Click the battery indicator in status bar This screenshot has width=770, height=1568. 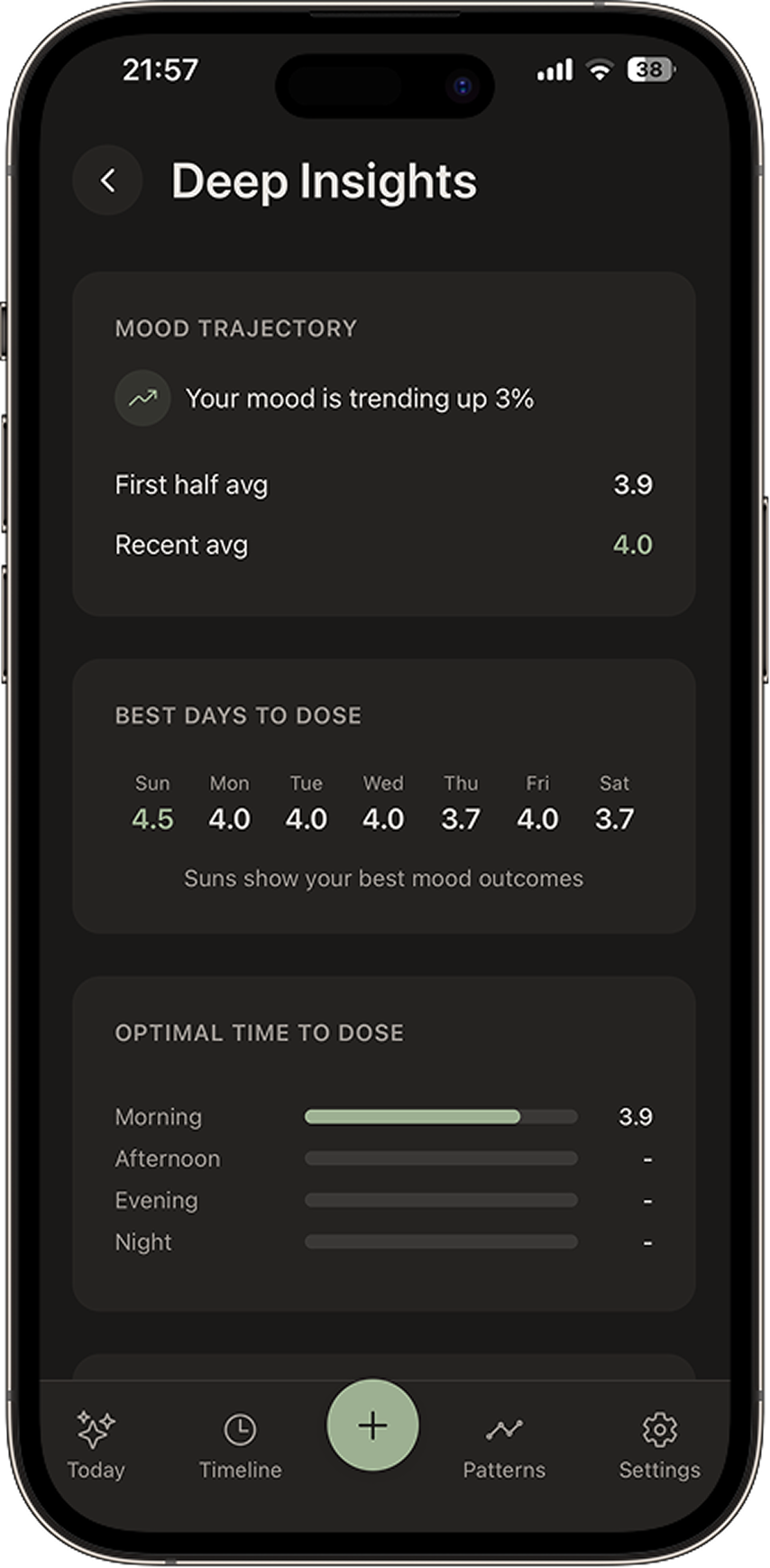pyautogui.click(x=648, y=69)
